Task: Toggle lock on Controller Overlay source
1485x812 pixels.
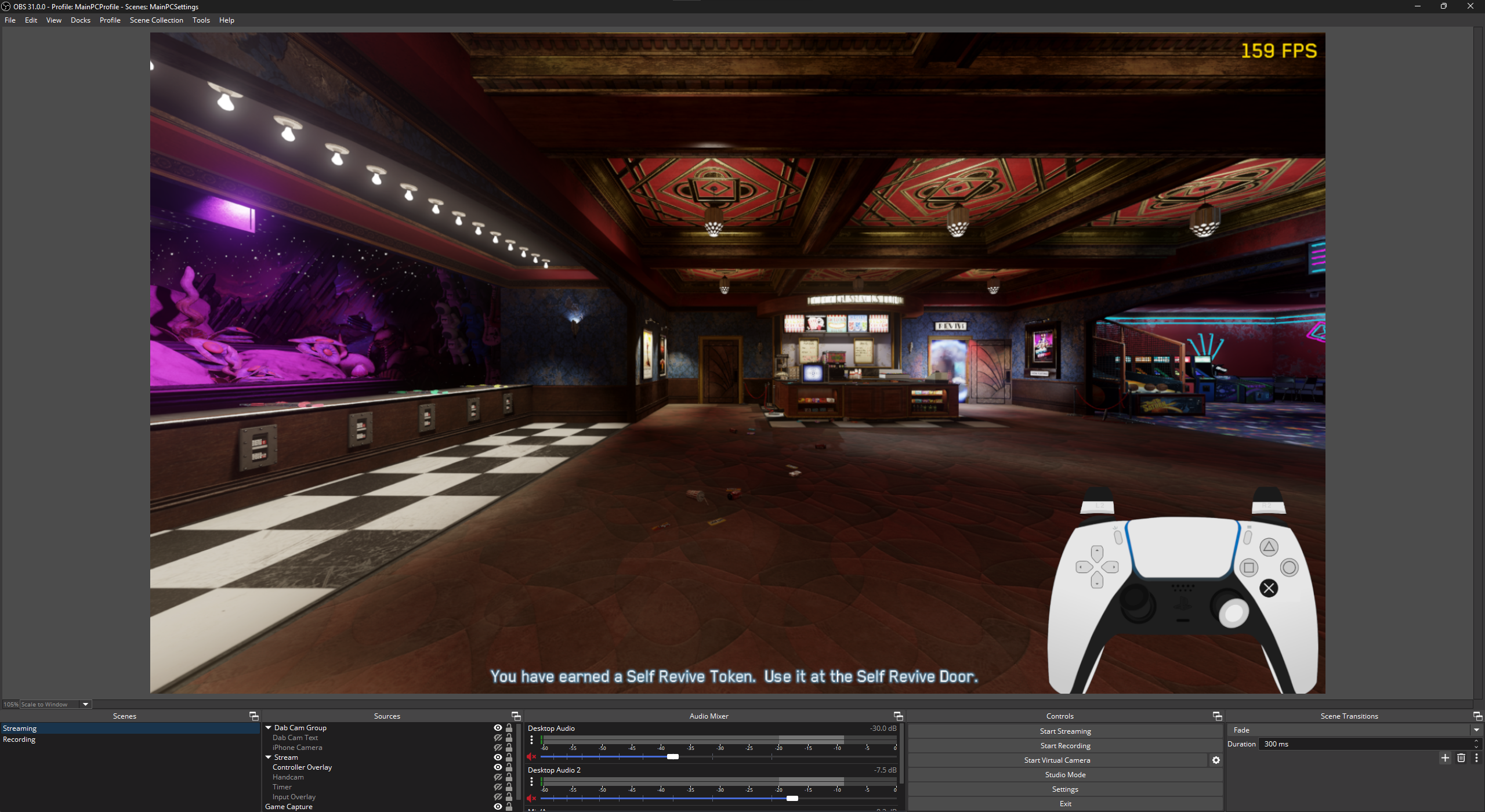Action: pyautogui.click(x=509, y=767)
